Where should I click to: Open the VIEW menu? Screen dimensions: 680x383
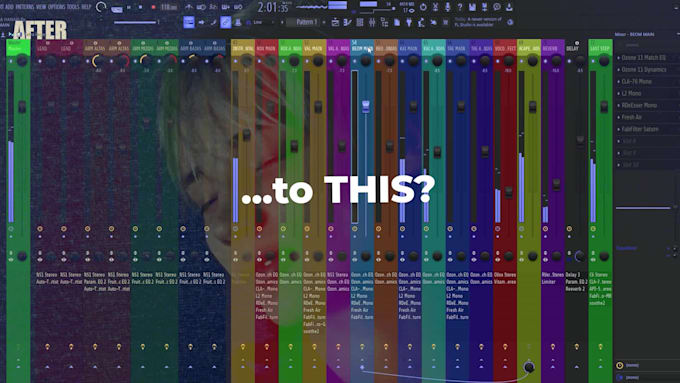[x=41, y=7]
